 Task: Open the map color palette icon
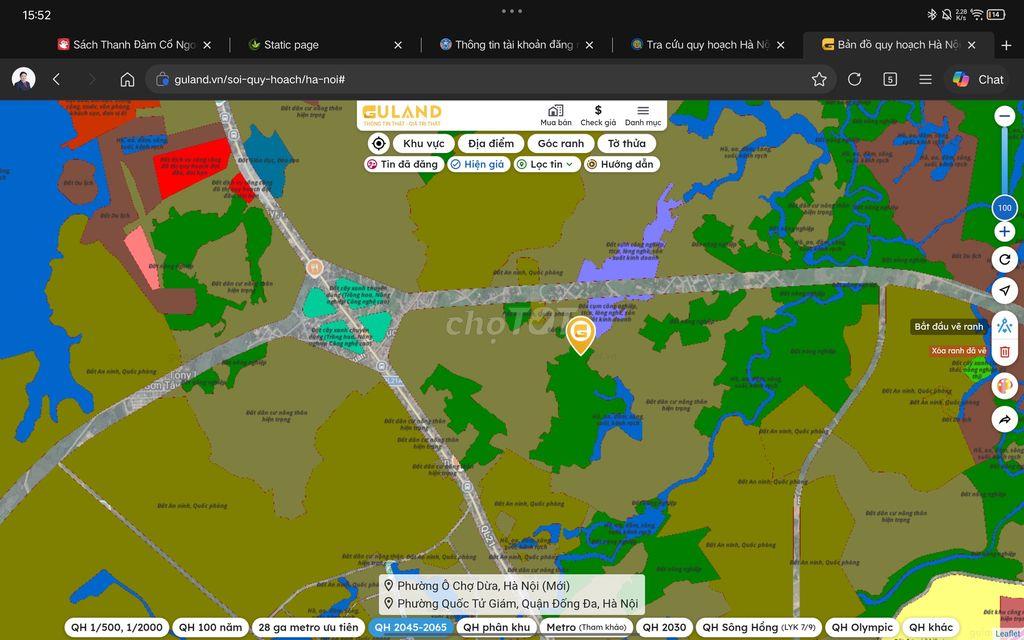tap(1004, 385)
